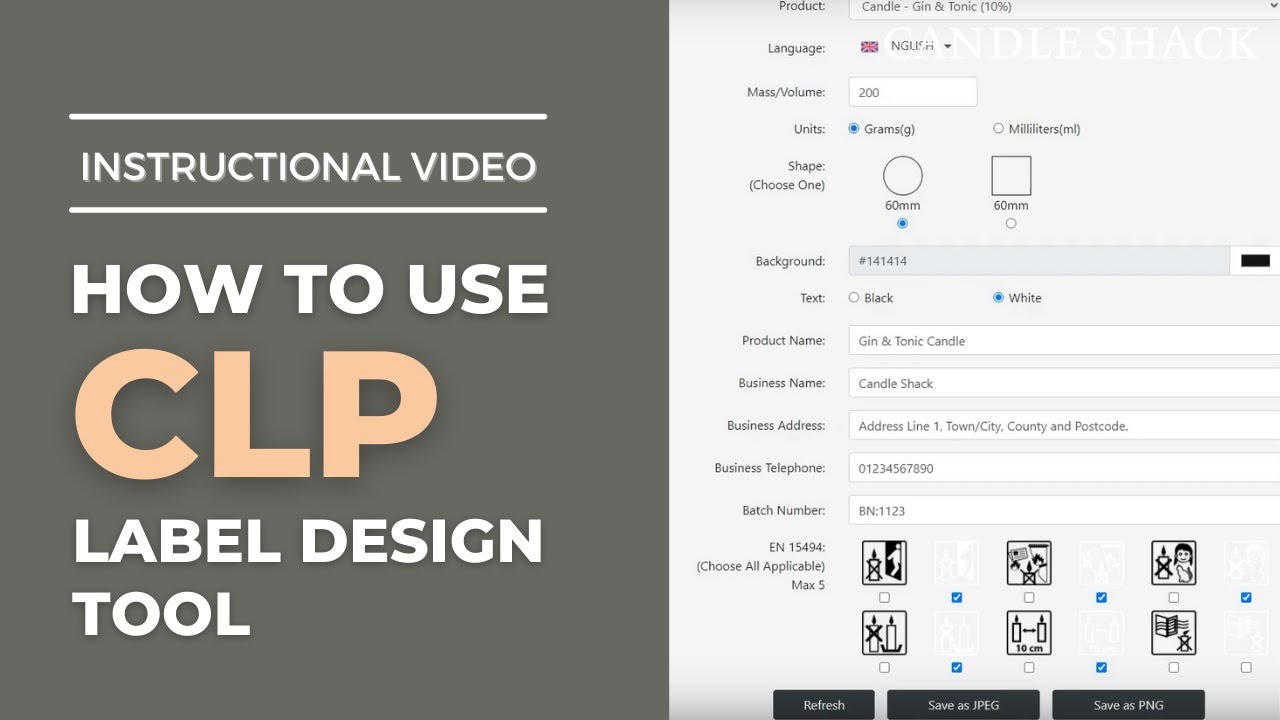Click the white 'keep away from flammable things' pictogram
Image resolution: width=1280 pixels, height=720 pixels.
[1101, 563]
